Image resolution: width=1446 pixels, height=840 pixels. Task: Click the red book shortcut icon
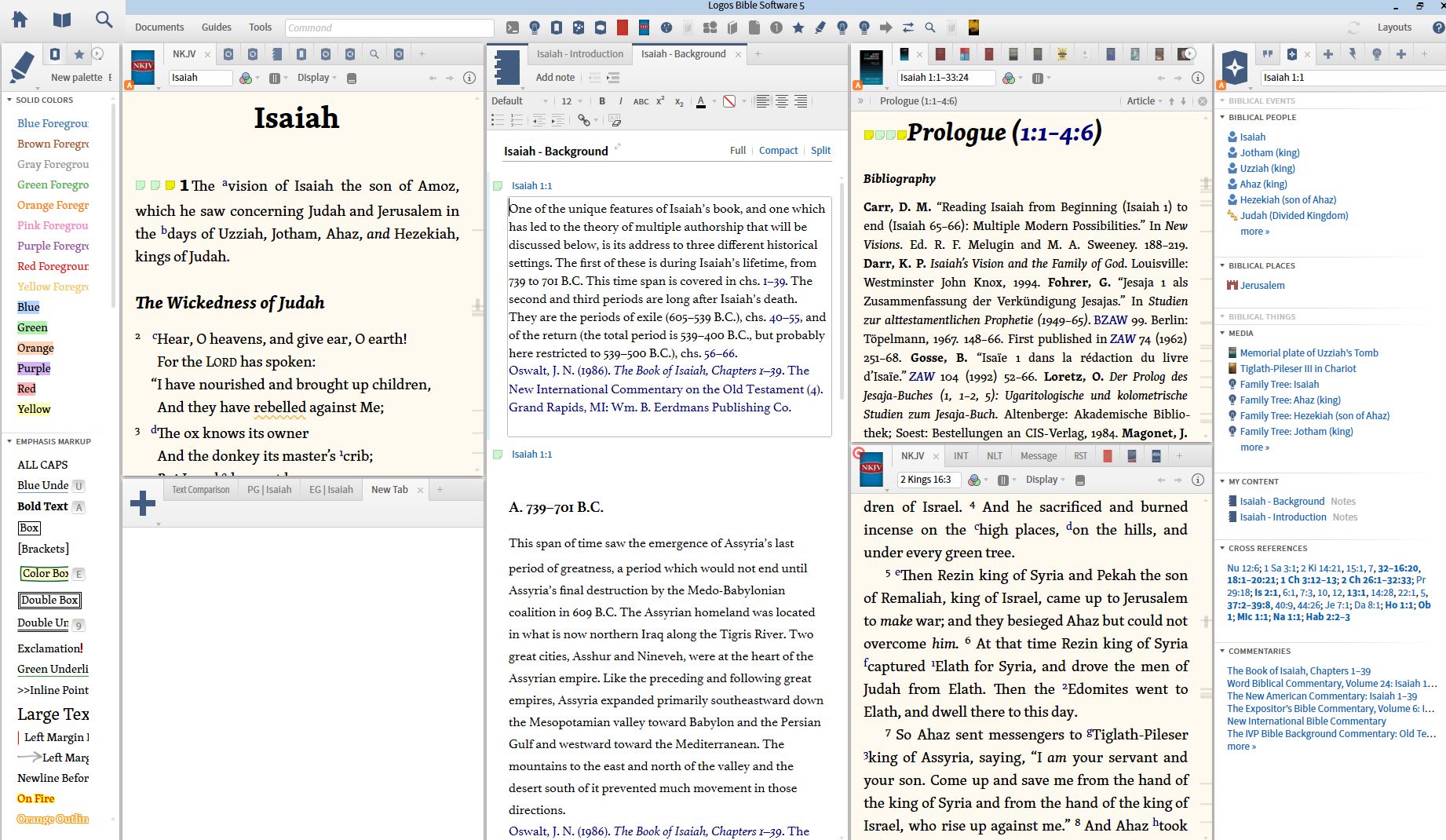pyautogui.click(x=623, y=27)
